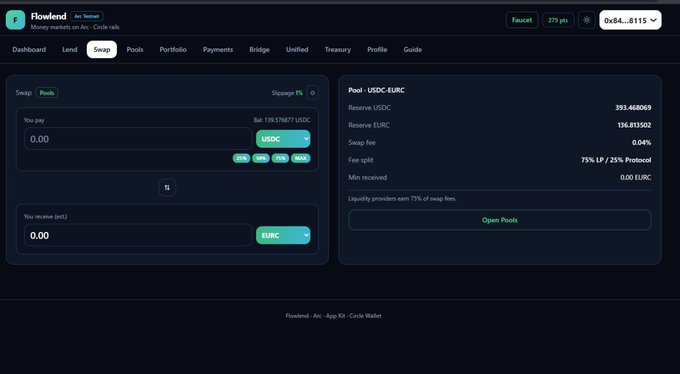The width and height of the screenshot is (680, 374).
Task: Click the Faucet button
Action: 522,20
